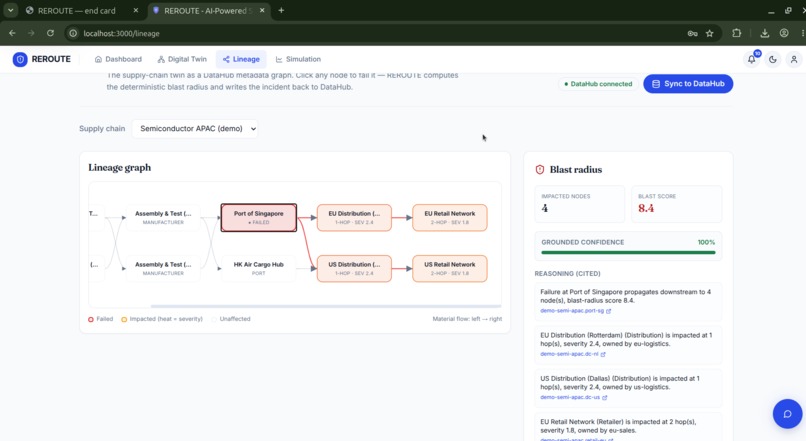The image size is (806, 441).
Task: Open browser downloads icon
Action: (x=765, y=33)
